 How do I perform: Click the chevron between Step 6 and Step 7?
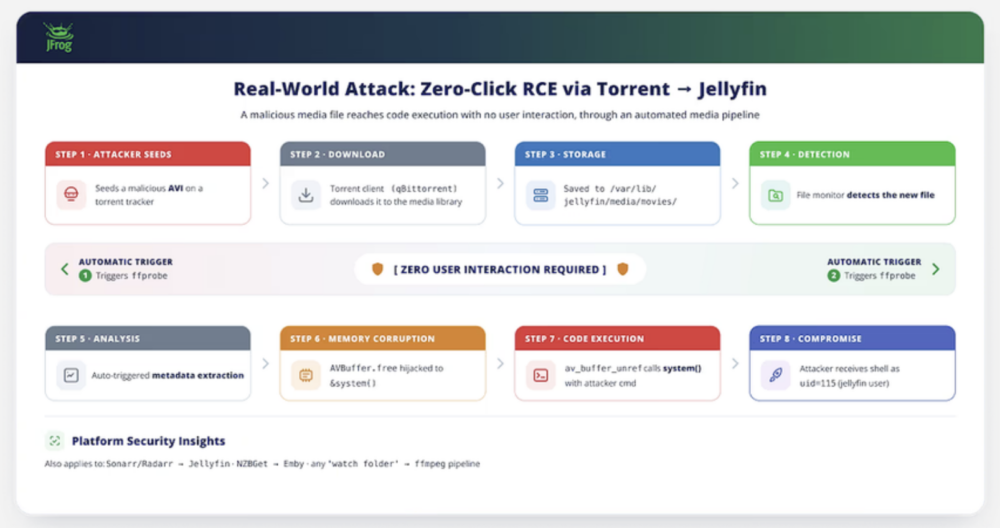pyautogui.click(x=500, y=363)
